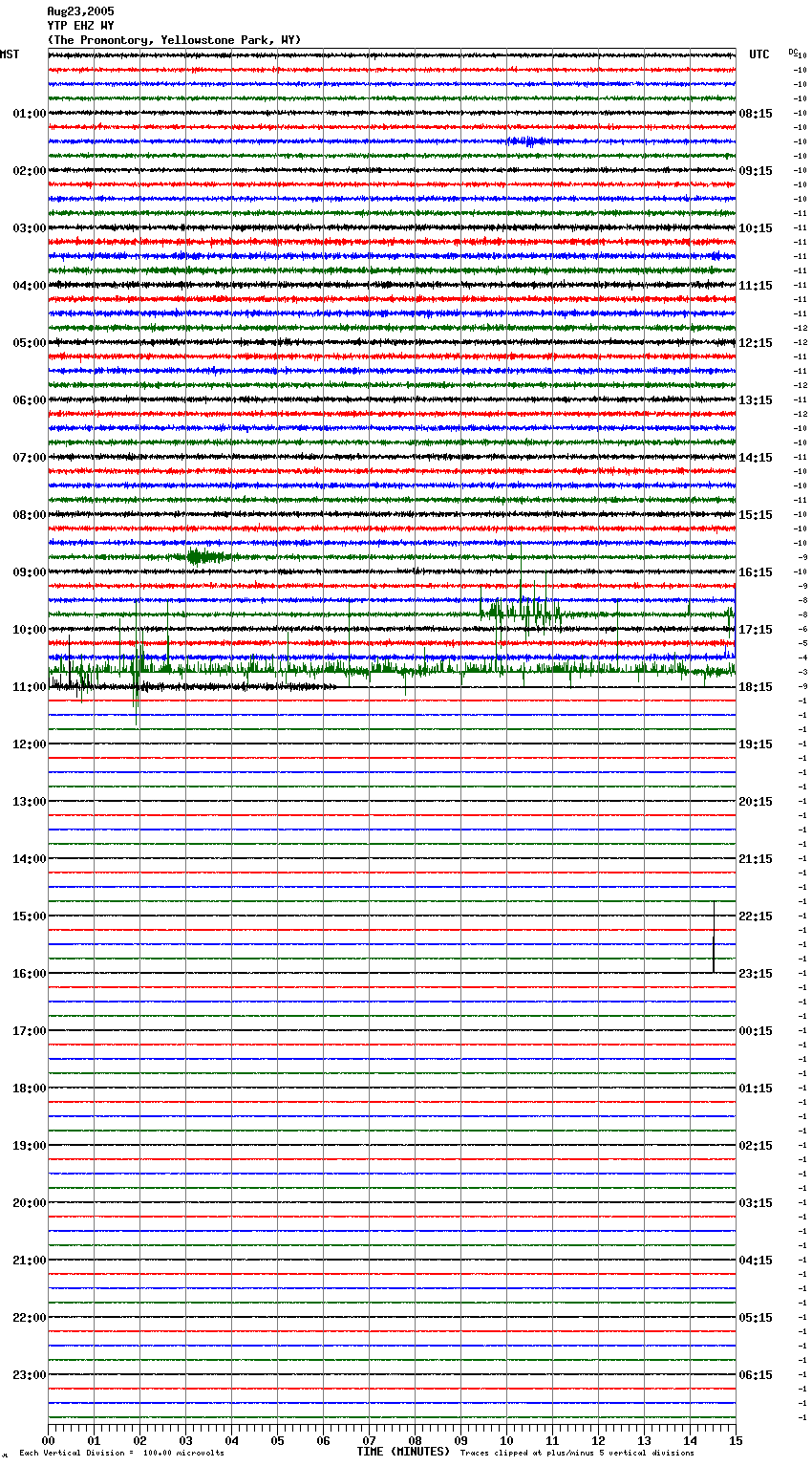The width and height of the screenshot is (812, 1466).
Task: Select the 13:00 MST time label
Action: point(30,802)
